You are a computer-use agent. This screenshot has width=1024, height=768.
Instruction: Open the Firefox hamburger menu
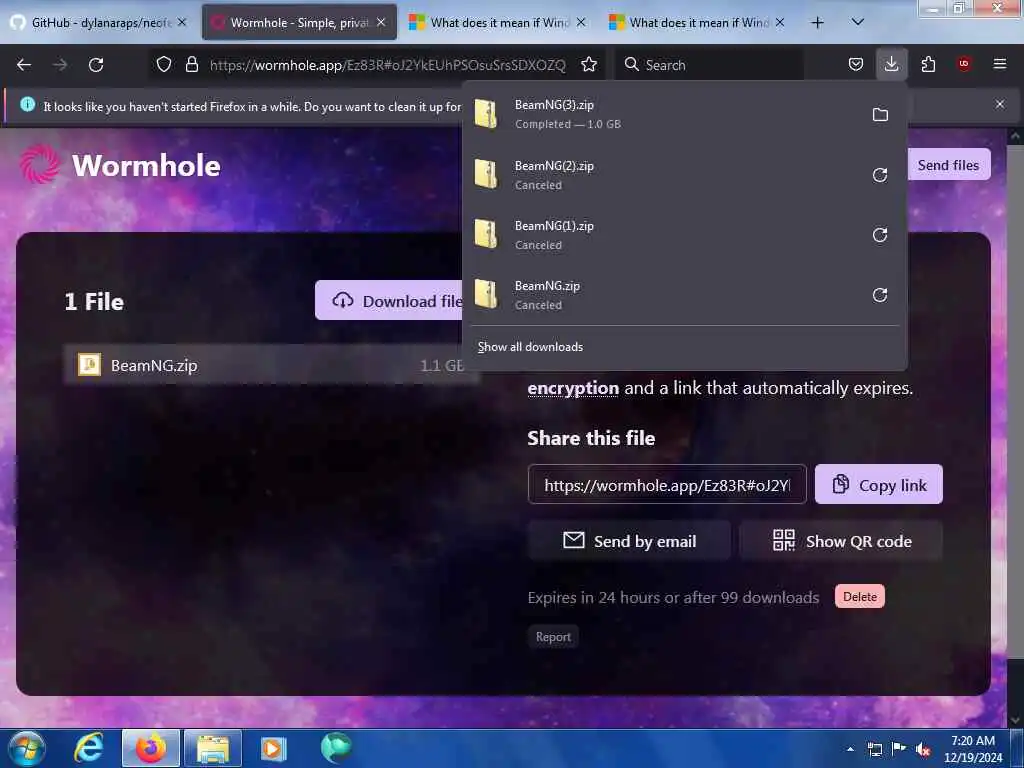[x=1000, y=64]
